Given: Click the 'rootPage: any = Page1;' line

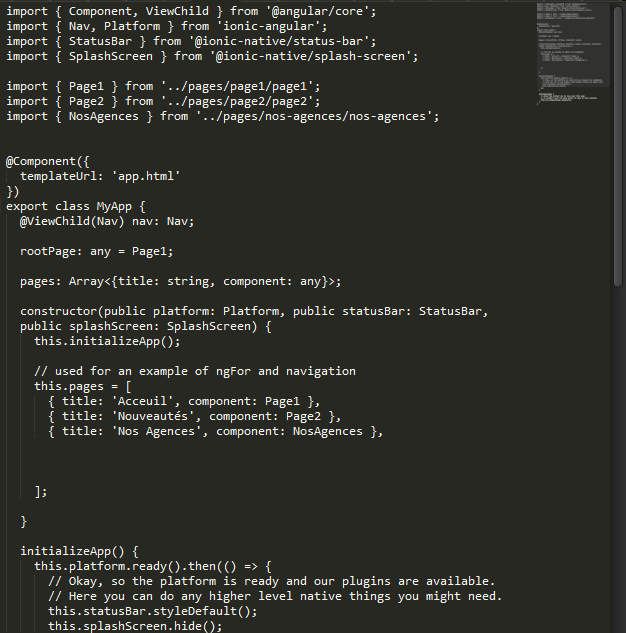Looking at the screenshot, I should (96, 252).
